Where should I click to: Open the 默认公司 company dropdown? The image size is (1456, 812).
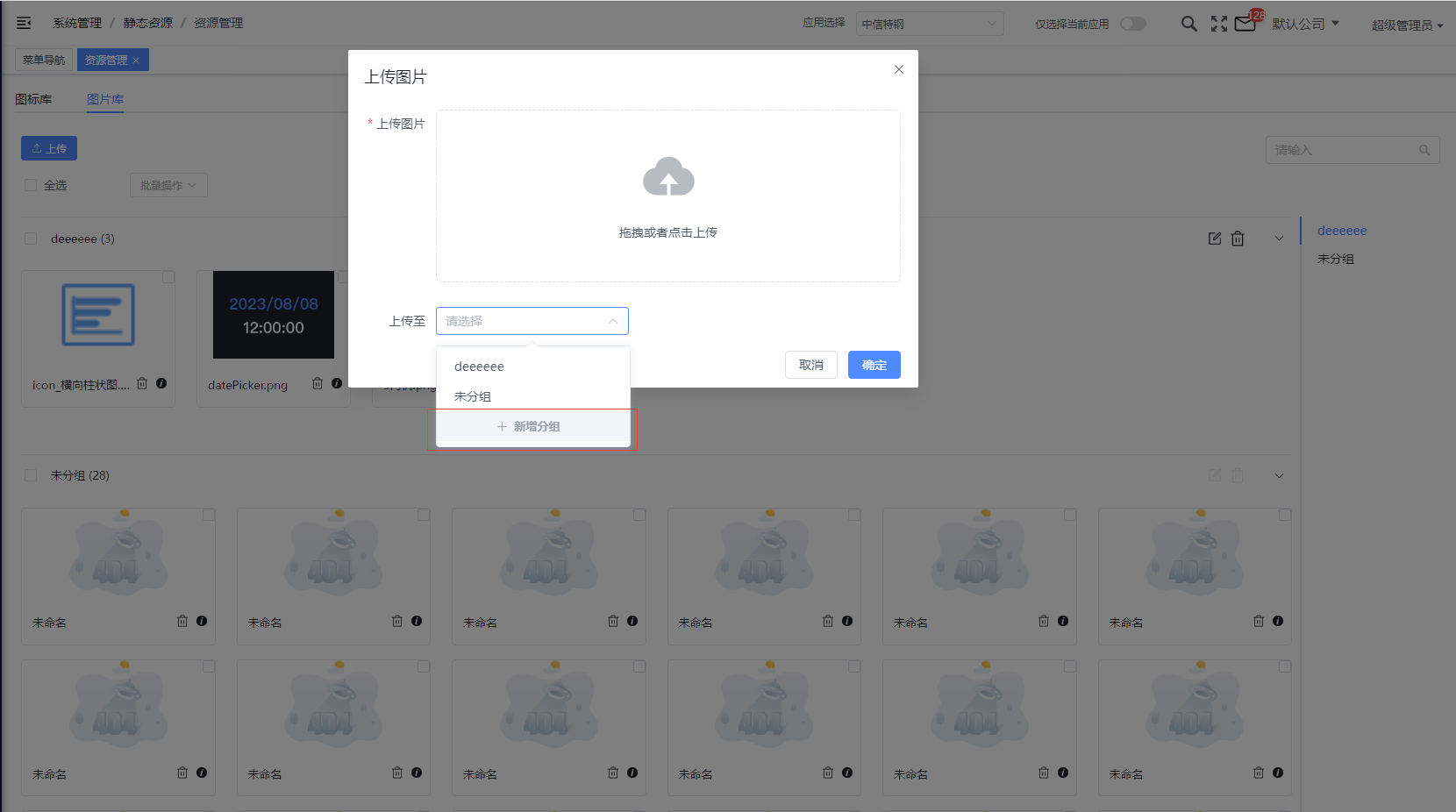tap(1305, 24)
